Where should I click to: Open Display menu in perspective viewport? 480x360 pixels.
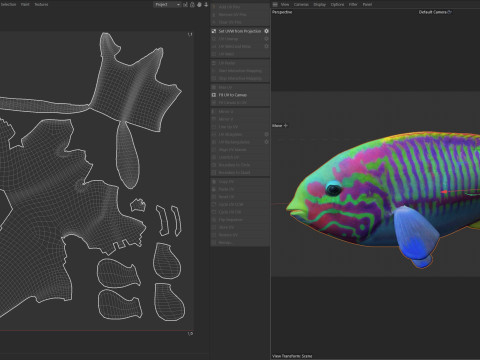pyautogui.click(x=319, y=4)
